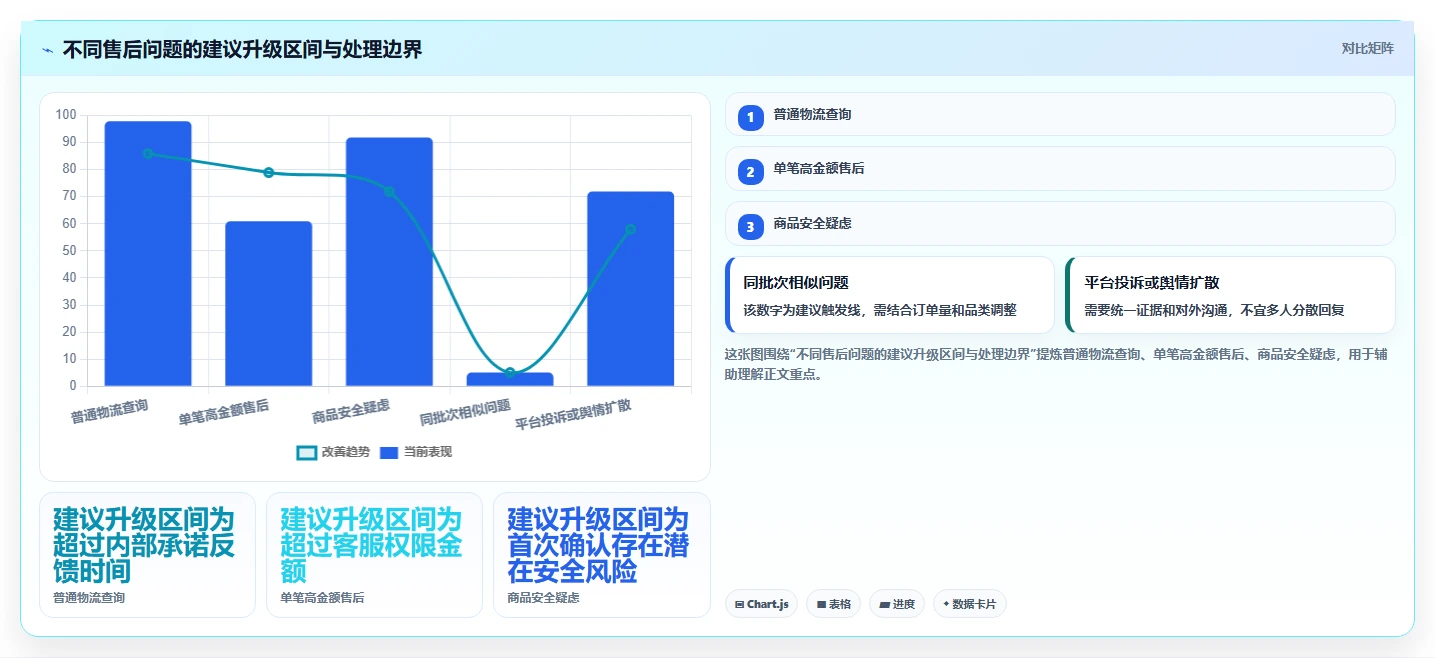Click the x-axis label 同批次相似问题

465,411
